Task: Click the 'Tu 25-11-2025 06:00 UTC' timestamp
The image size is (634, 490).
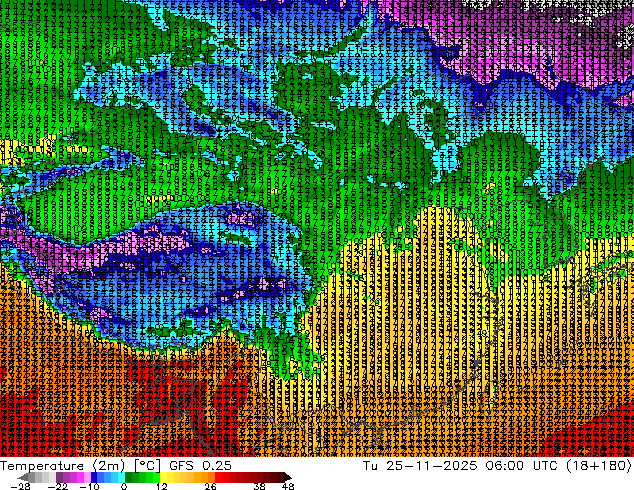Action: pos(459,466)
